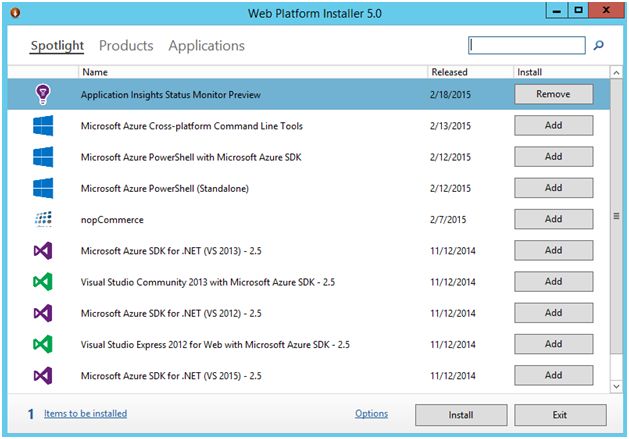Switch to the Applications tab
Viewport: 629px width, 439px height.
click(x=206, y=46)
